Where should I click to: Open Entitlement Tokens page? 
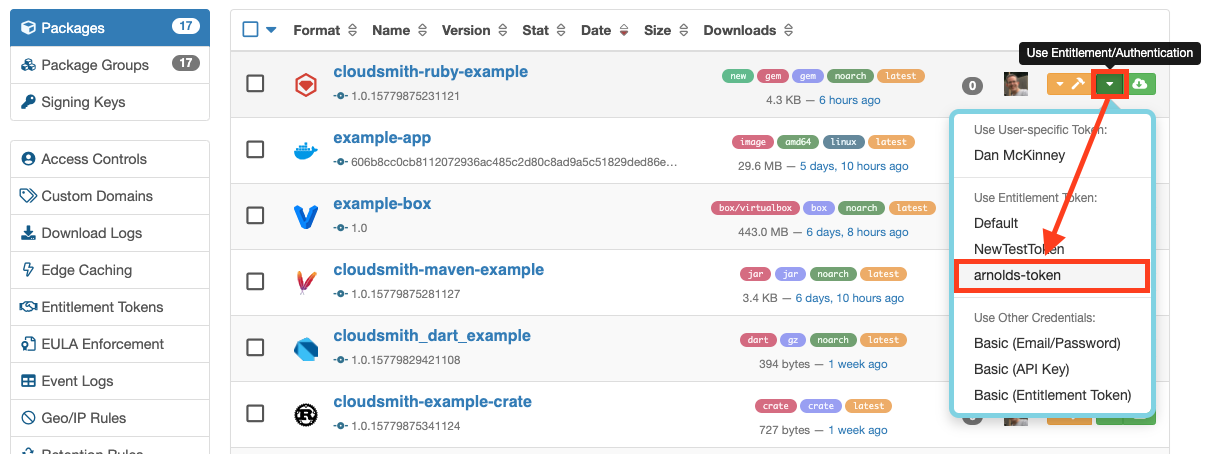coord(110,307)
